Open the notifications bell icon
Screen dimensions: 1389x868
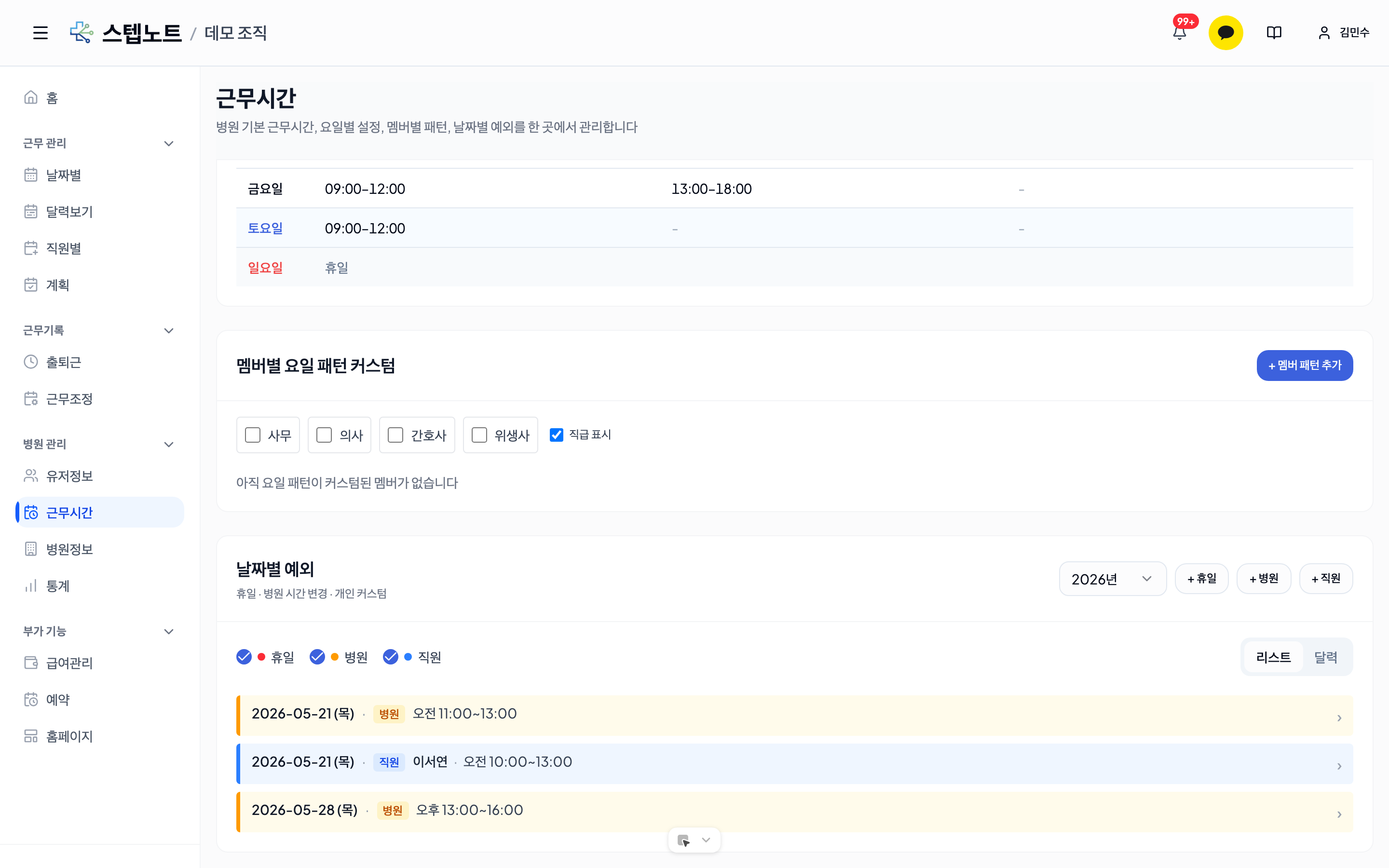pos(1180,33)
